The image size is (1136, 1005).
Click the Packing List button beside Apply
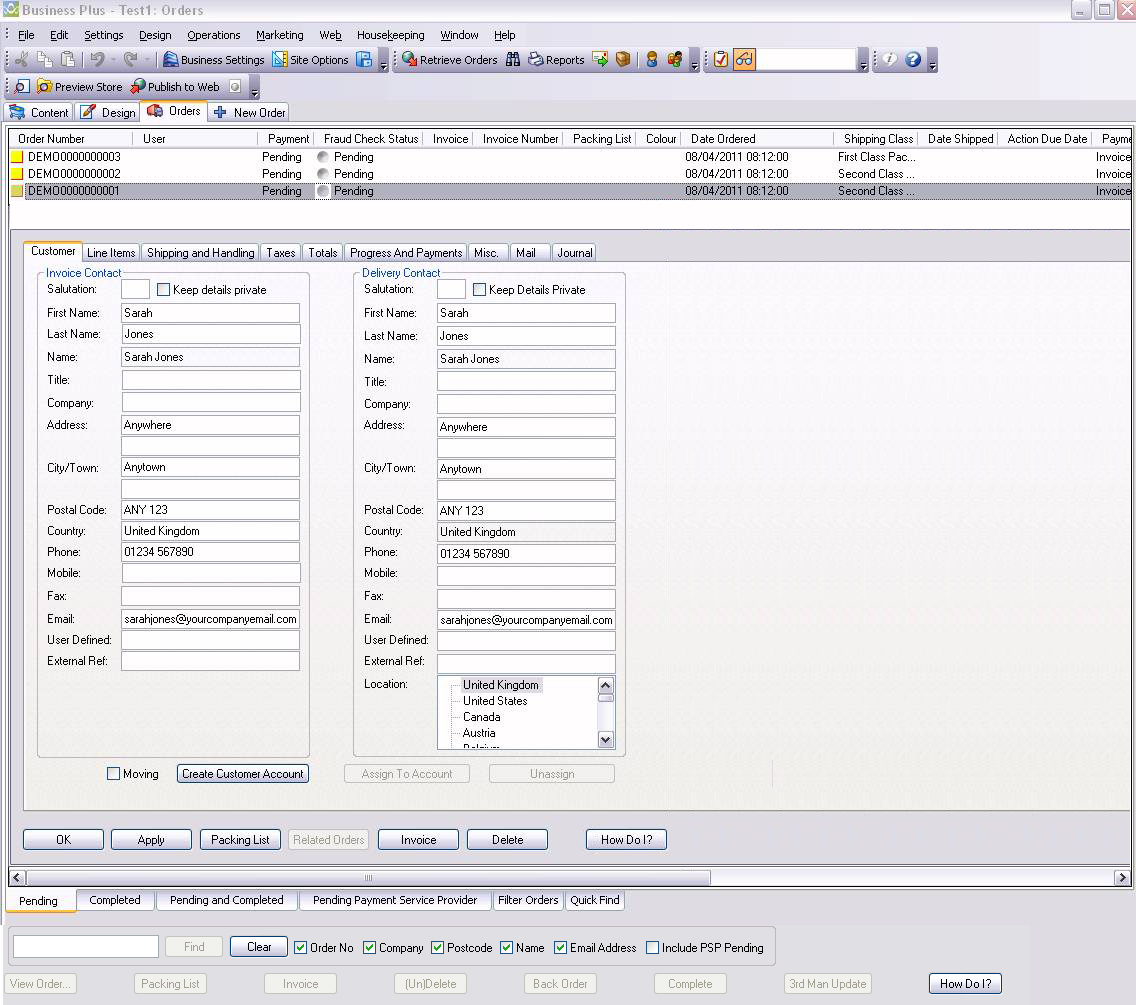240,840
